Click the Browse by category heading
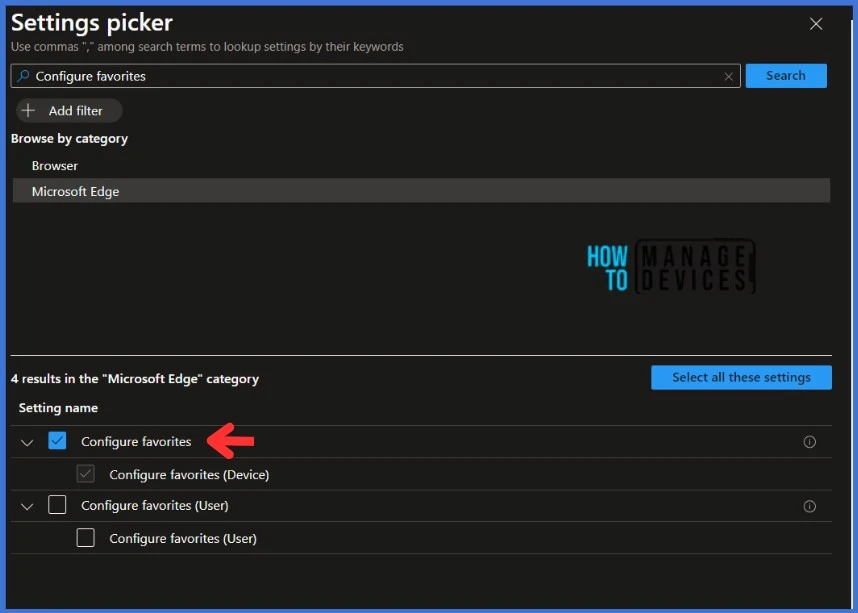 tap(69, 138)
